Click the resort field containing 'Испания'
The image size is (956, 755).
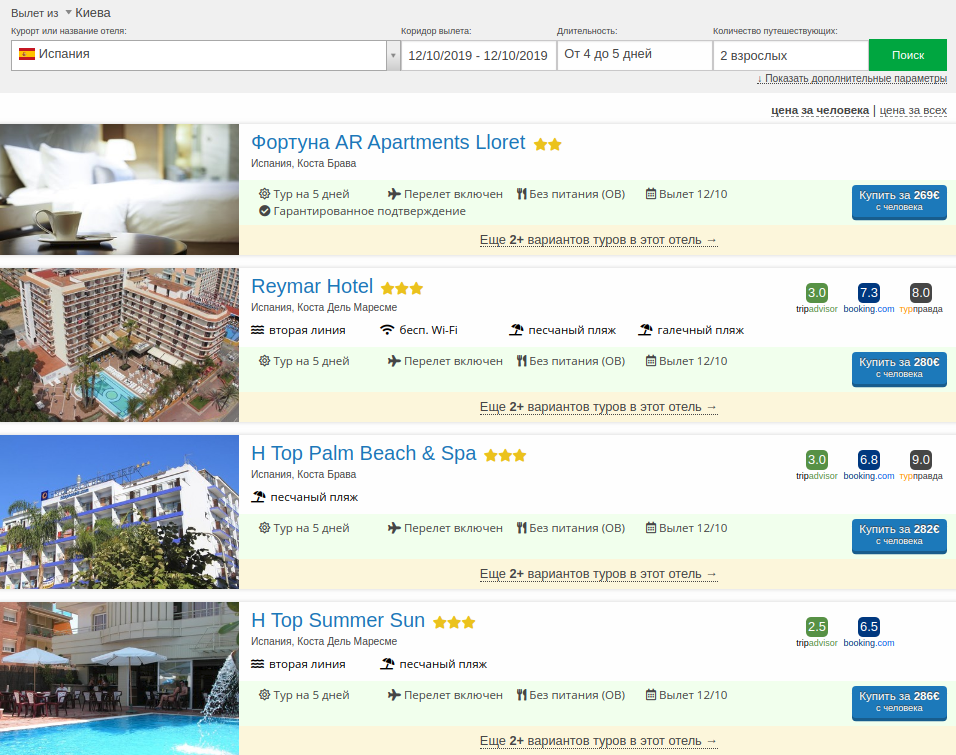[x=199, y=55]
